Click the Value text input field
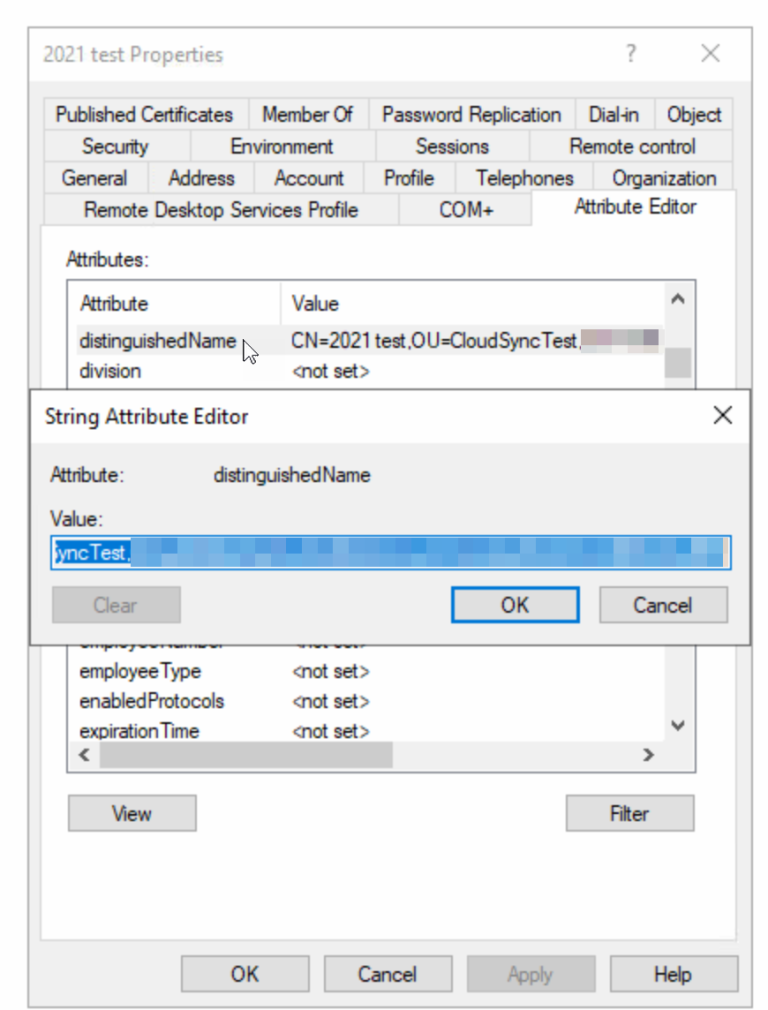This screenshot has height=1010, width=768. pos(390,553)
